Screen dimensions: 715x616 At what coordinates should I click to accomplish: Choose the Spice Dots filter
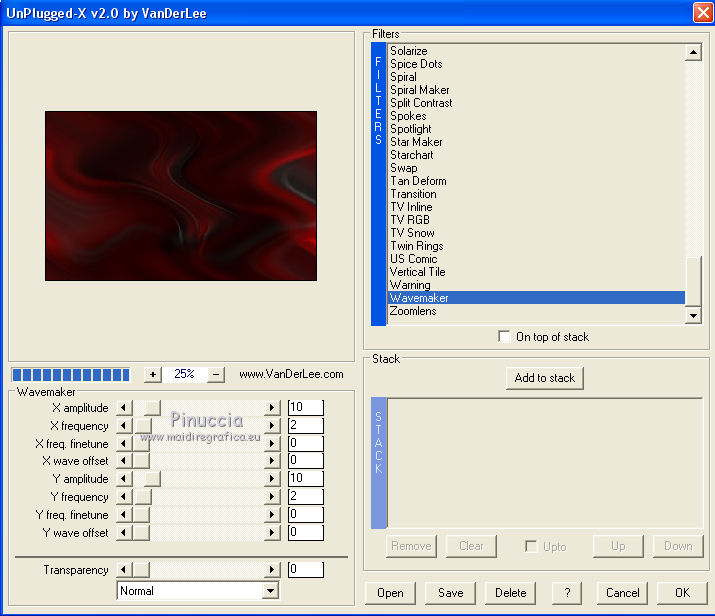416,64
